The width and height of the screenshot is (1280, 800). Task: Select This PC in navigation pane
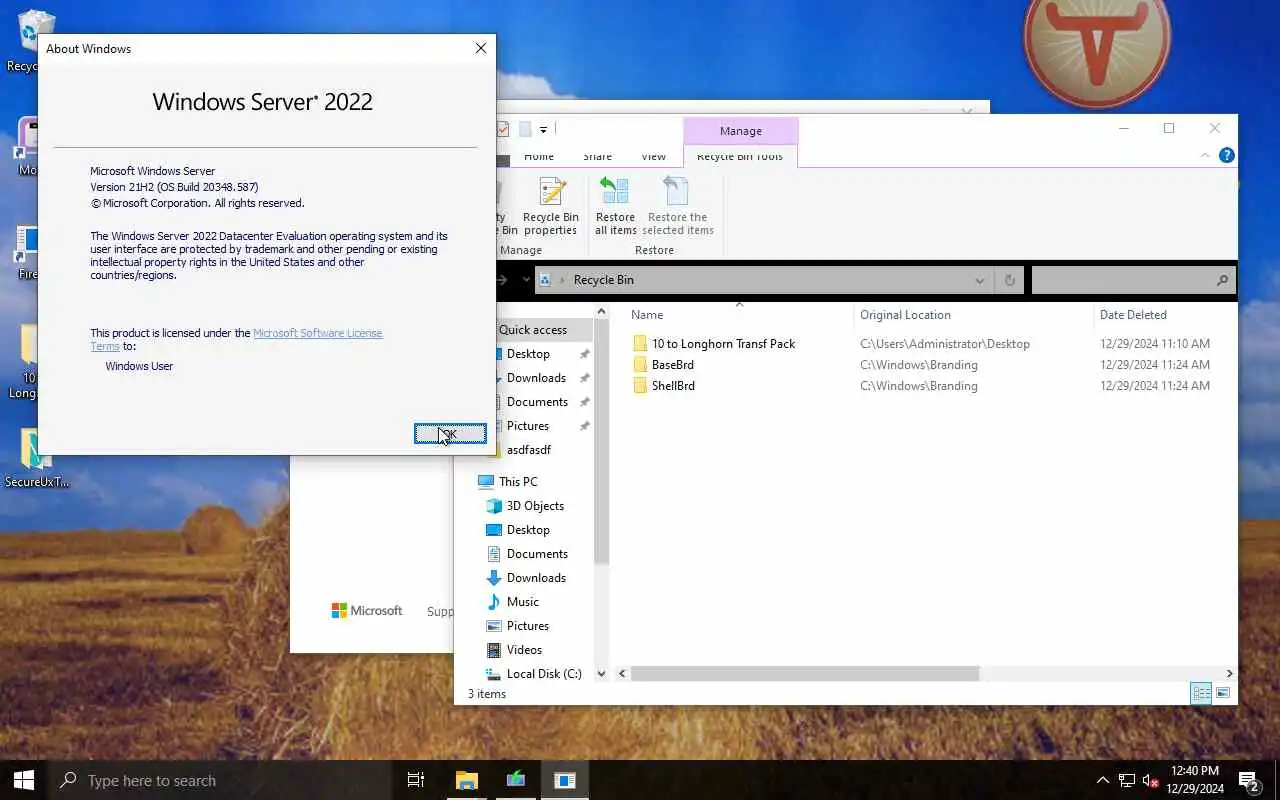[x=518, y=482]
